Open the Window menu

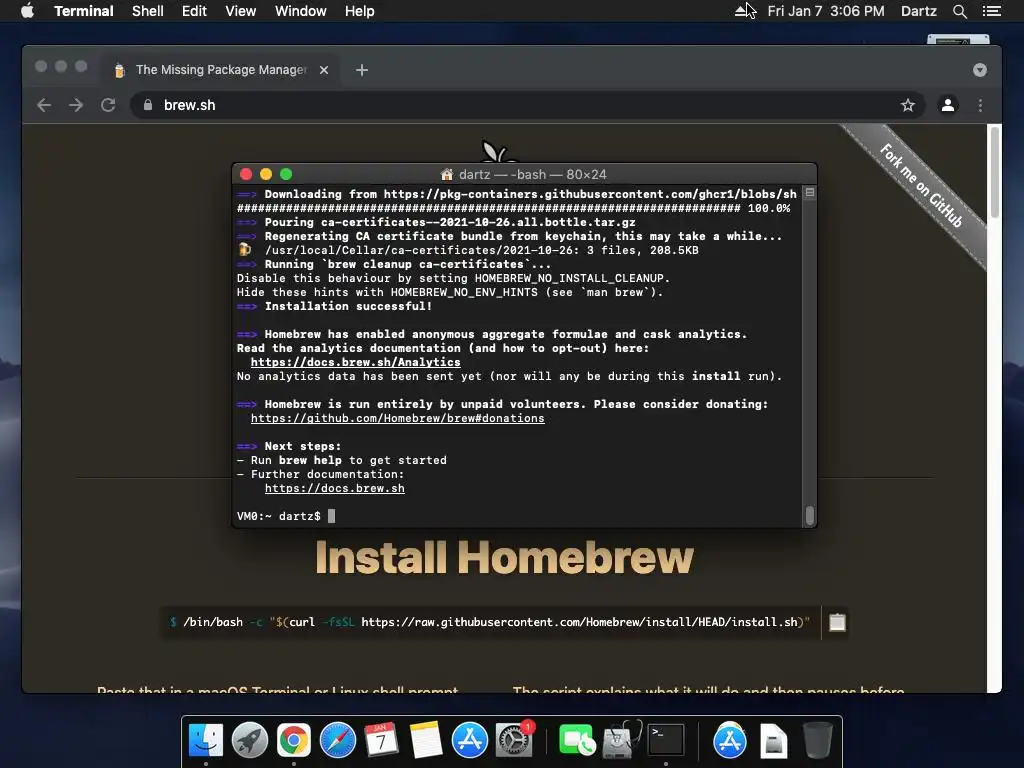point(300,11)
